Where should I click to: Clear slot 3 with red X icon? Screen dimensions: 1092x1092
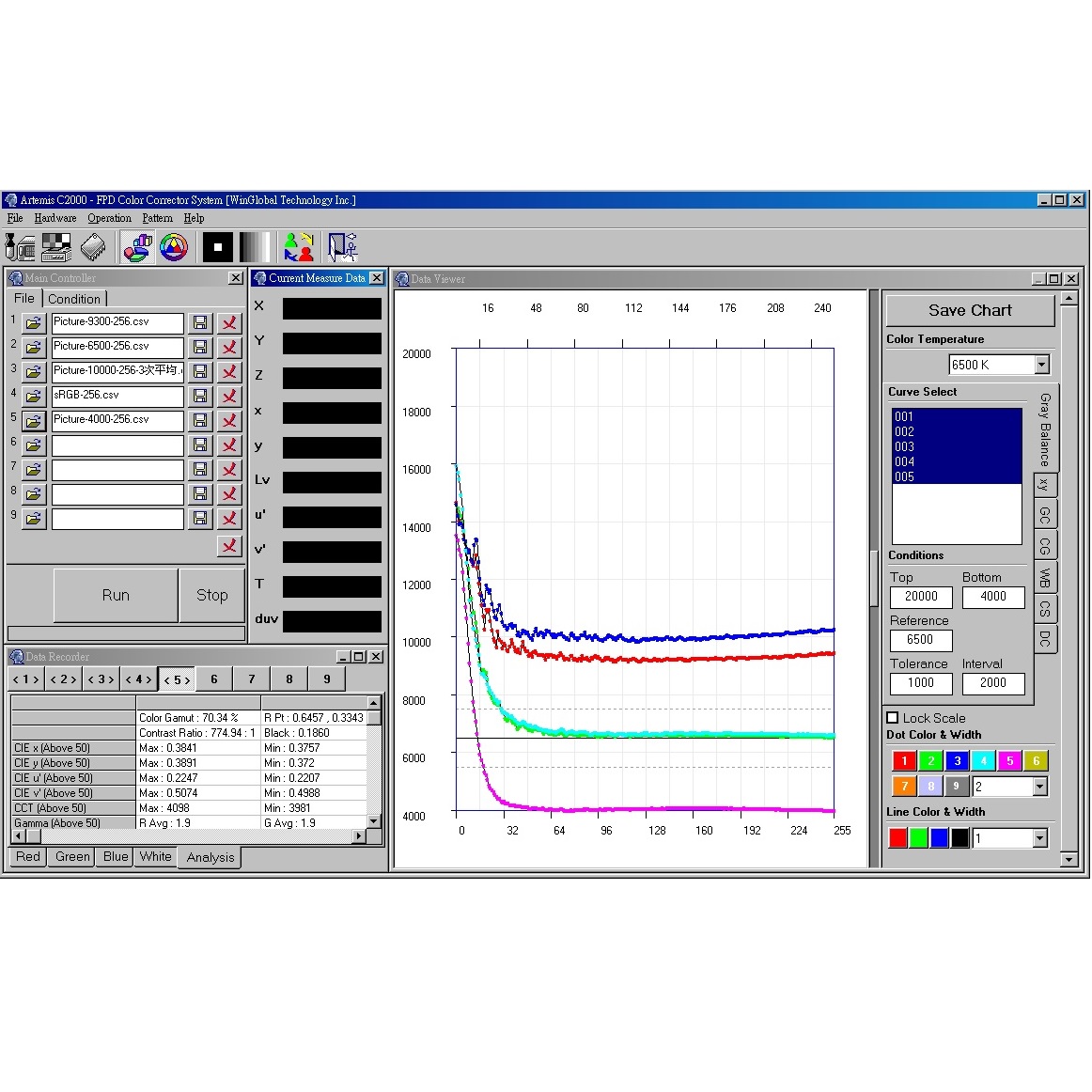tap(229, 372)
